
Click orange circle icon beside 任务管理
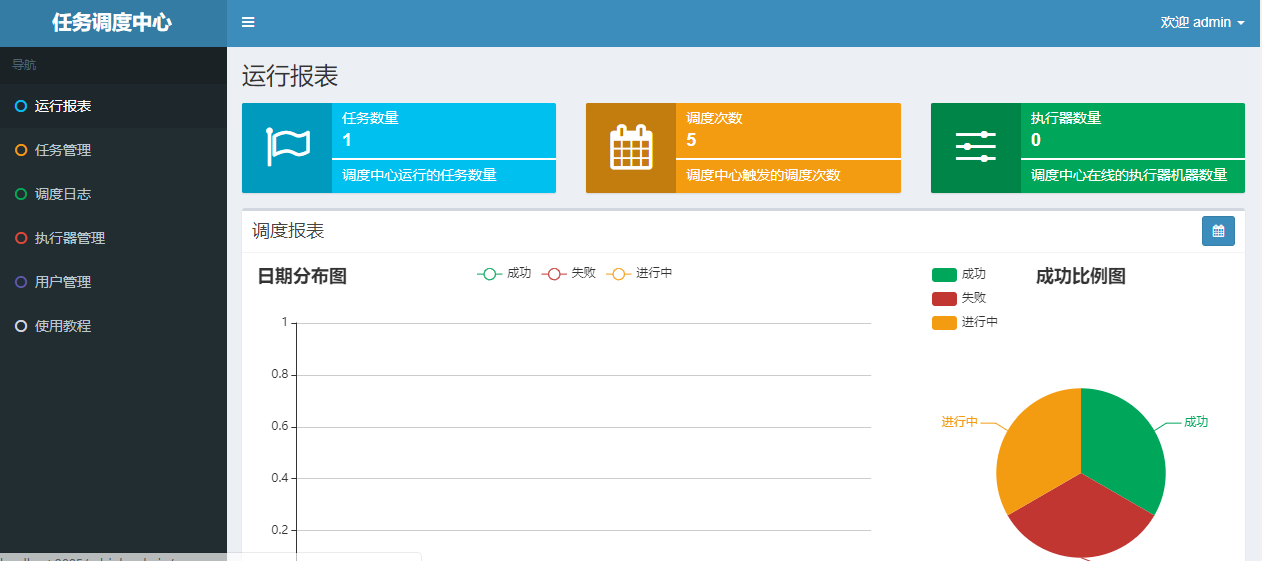pos(21,150)
